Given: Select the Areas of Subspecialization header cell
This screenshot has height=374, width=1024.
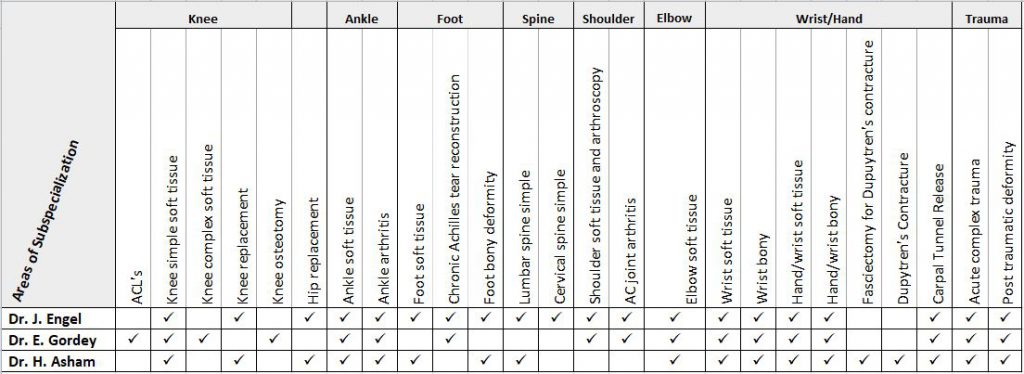Looking at the screenshot, I should click(57, 155).
